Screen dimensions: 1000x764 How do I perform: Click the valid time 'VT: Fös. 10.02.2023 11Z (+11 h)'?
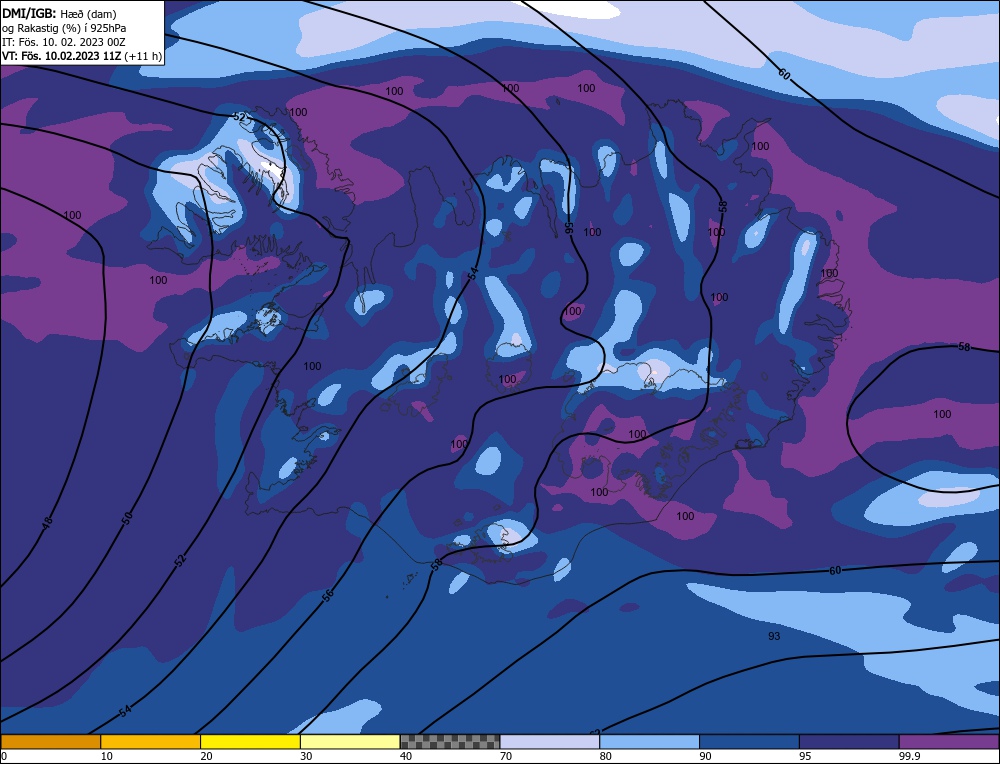82,56
